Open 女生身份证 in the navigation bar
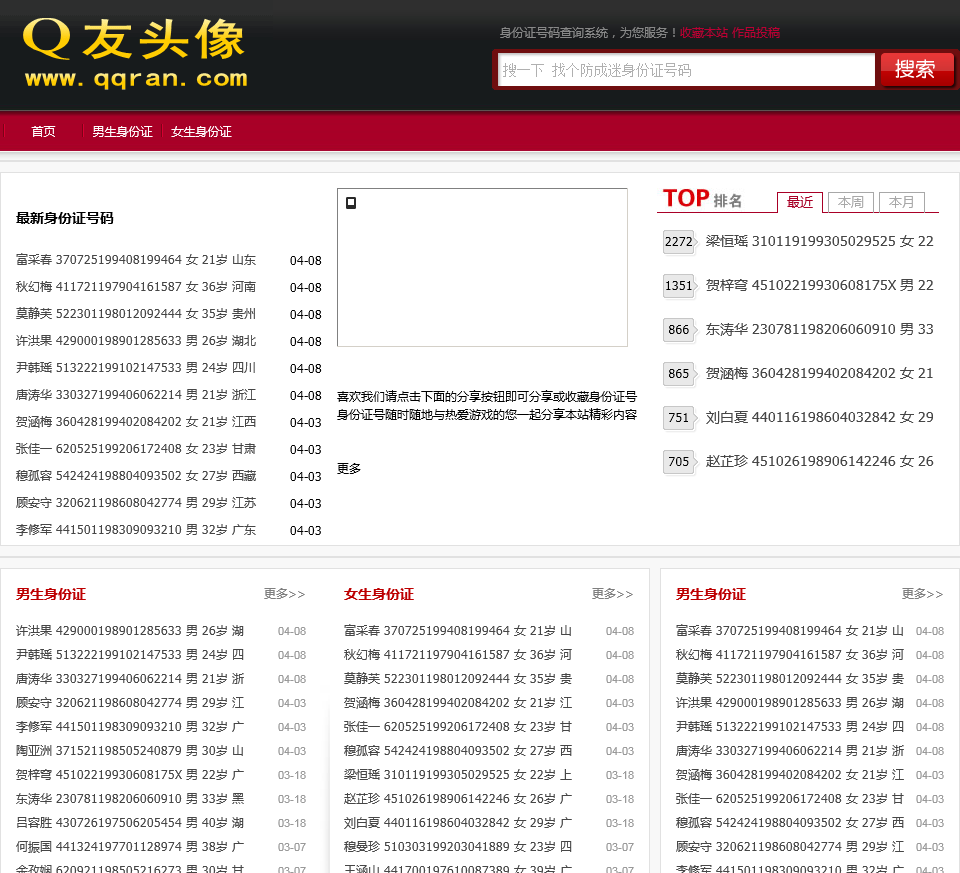The width and height of the screenshot is (960, 873). [201, 131]
